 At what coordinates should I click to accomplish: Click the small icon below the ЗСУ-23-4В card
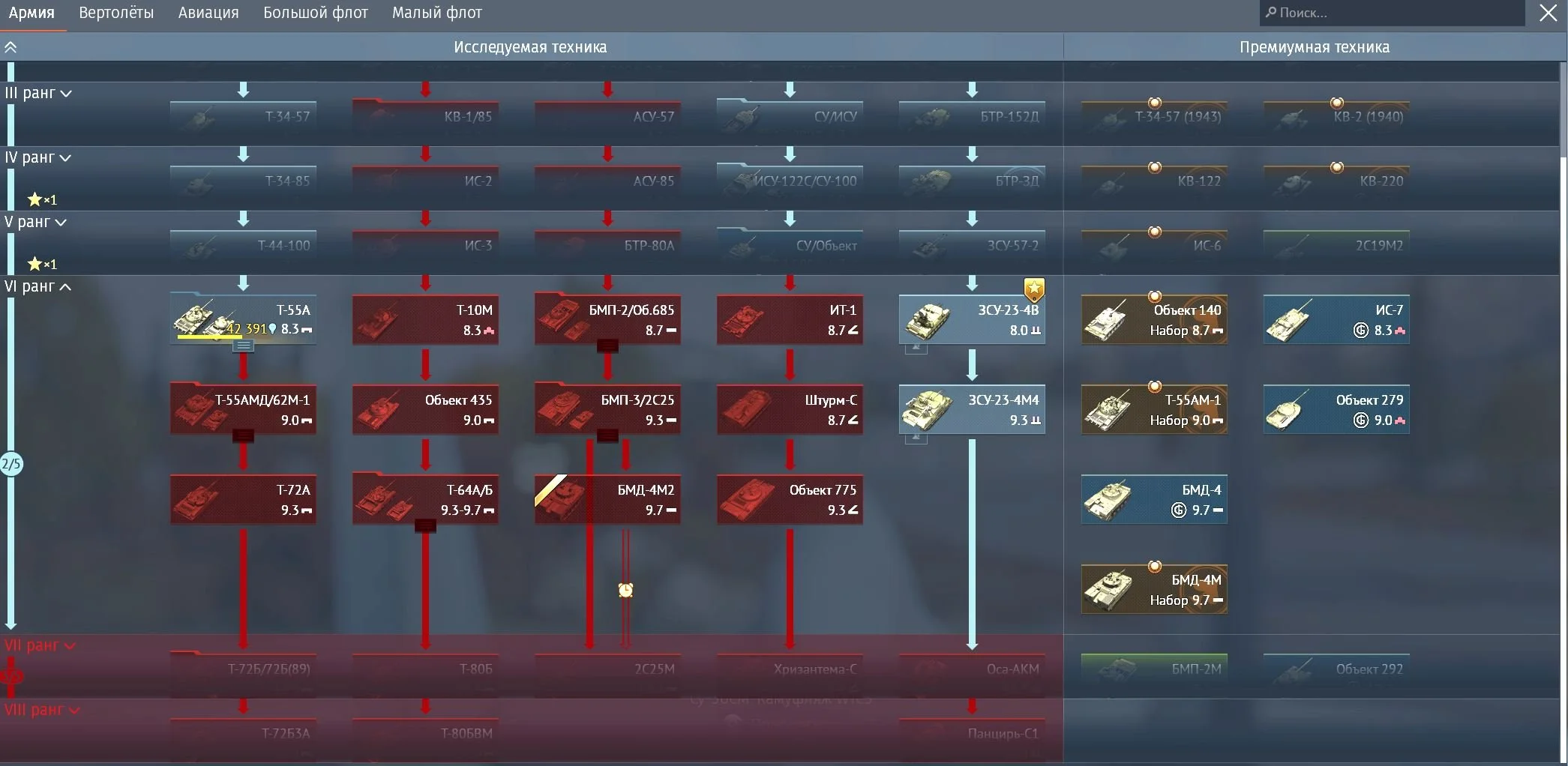[916, 347]
